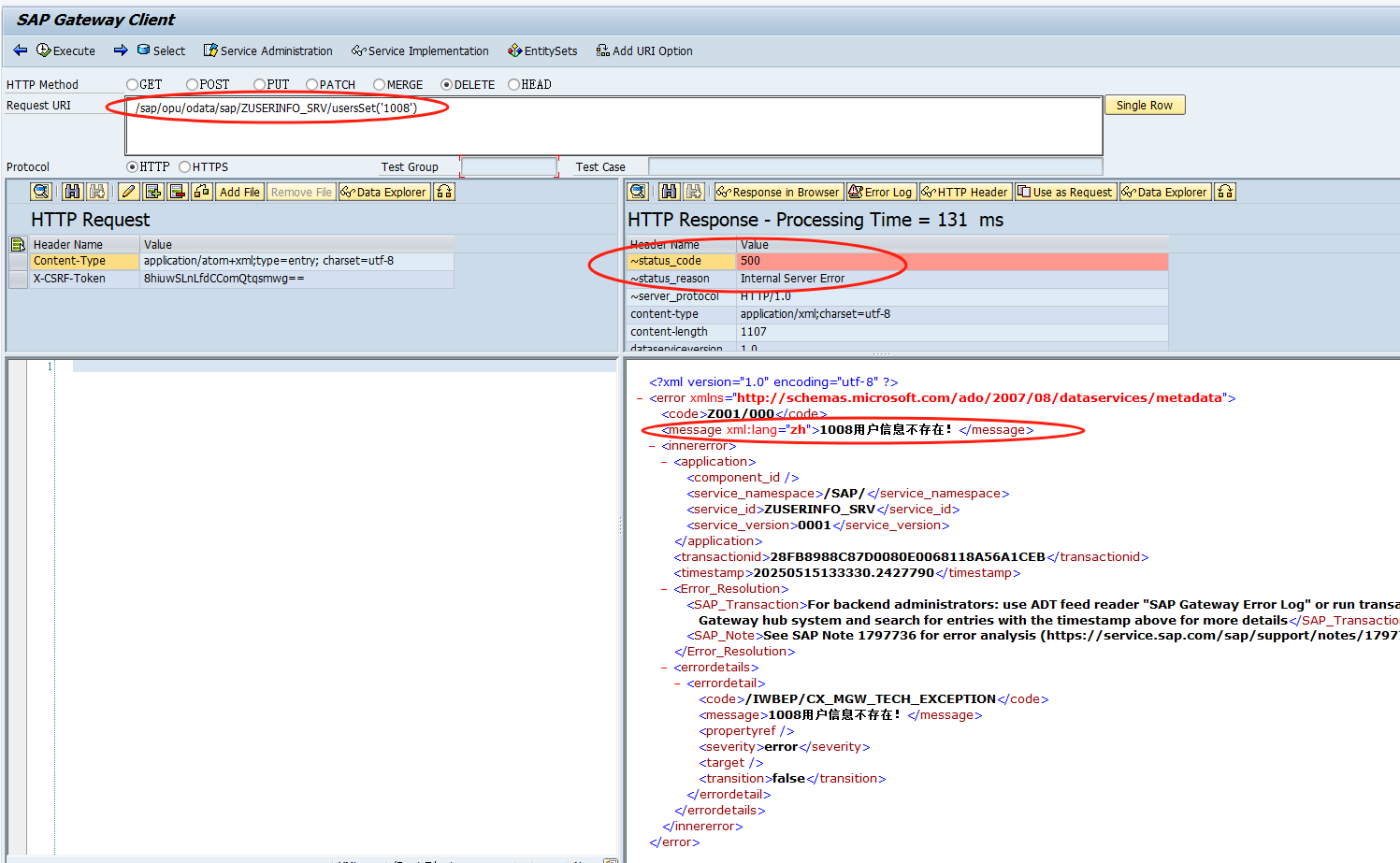The width and height of the screenshot is (1400, 863).
Task: Open the Error Log in the response toolbar
Action: click(x=880, y=192)
